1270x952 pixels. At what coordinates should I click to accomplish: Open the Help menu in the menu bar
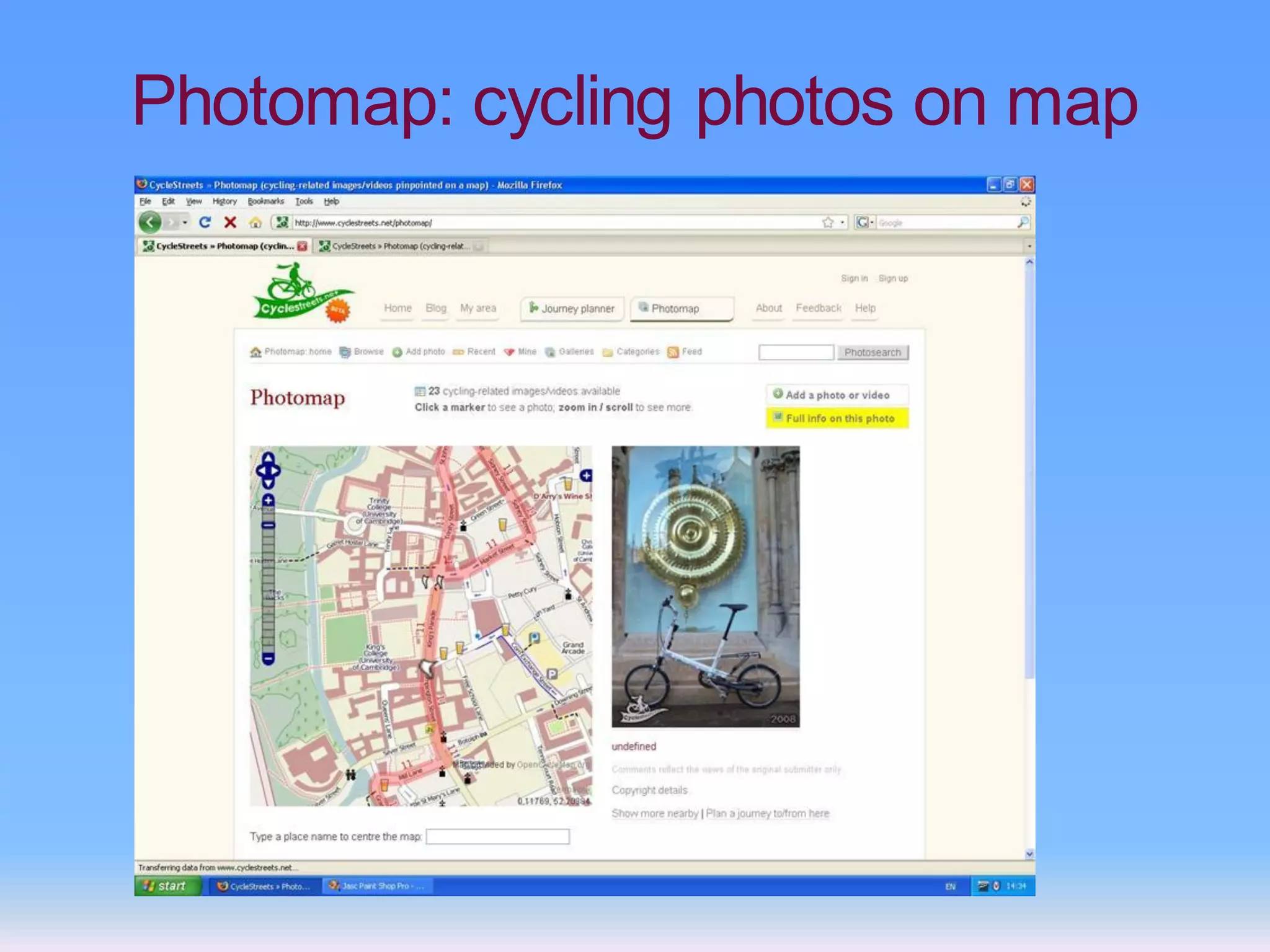(331, 201)
